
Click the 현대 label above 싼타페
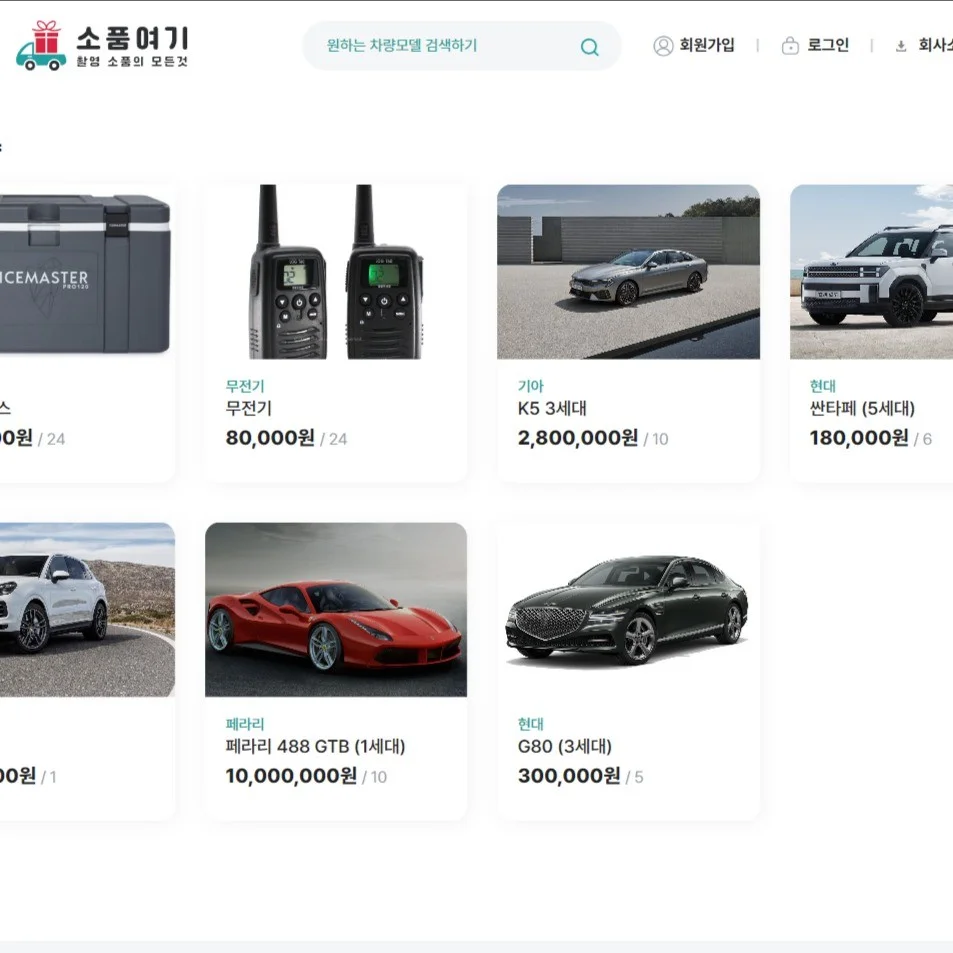tap(822, 386)
